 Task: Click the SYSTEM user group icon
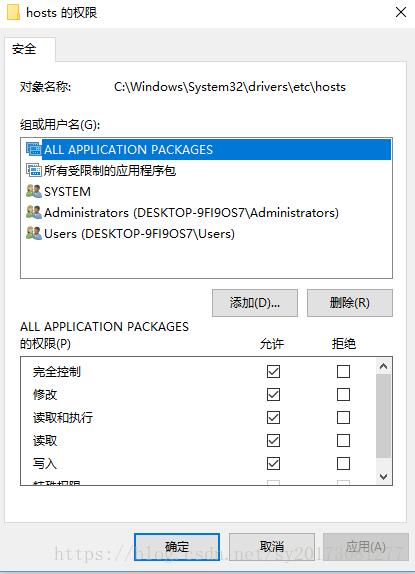34,191
